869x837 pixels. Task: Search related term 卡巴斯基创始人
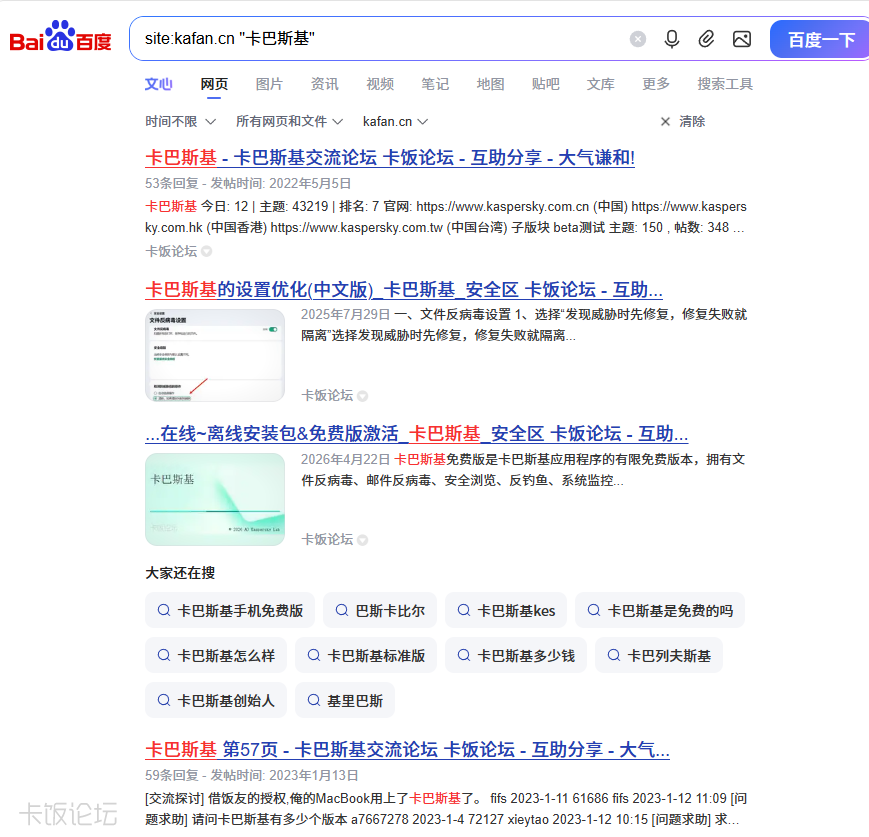(216, 700)
